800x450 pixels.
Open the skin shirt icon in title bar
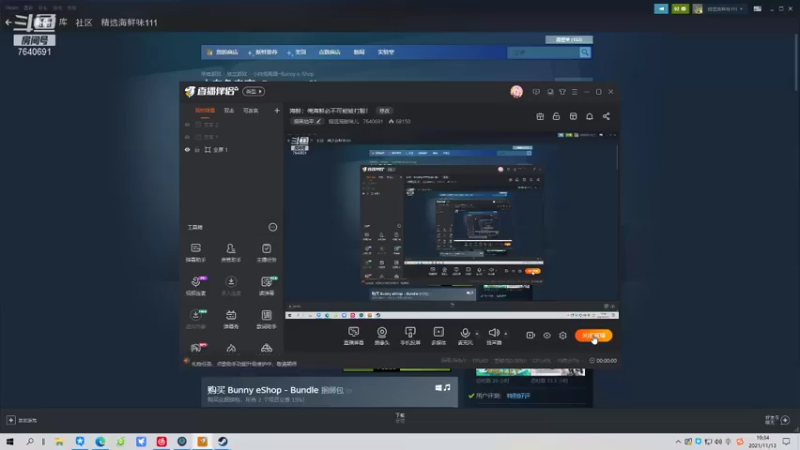pos(562,92)
